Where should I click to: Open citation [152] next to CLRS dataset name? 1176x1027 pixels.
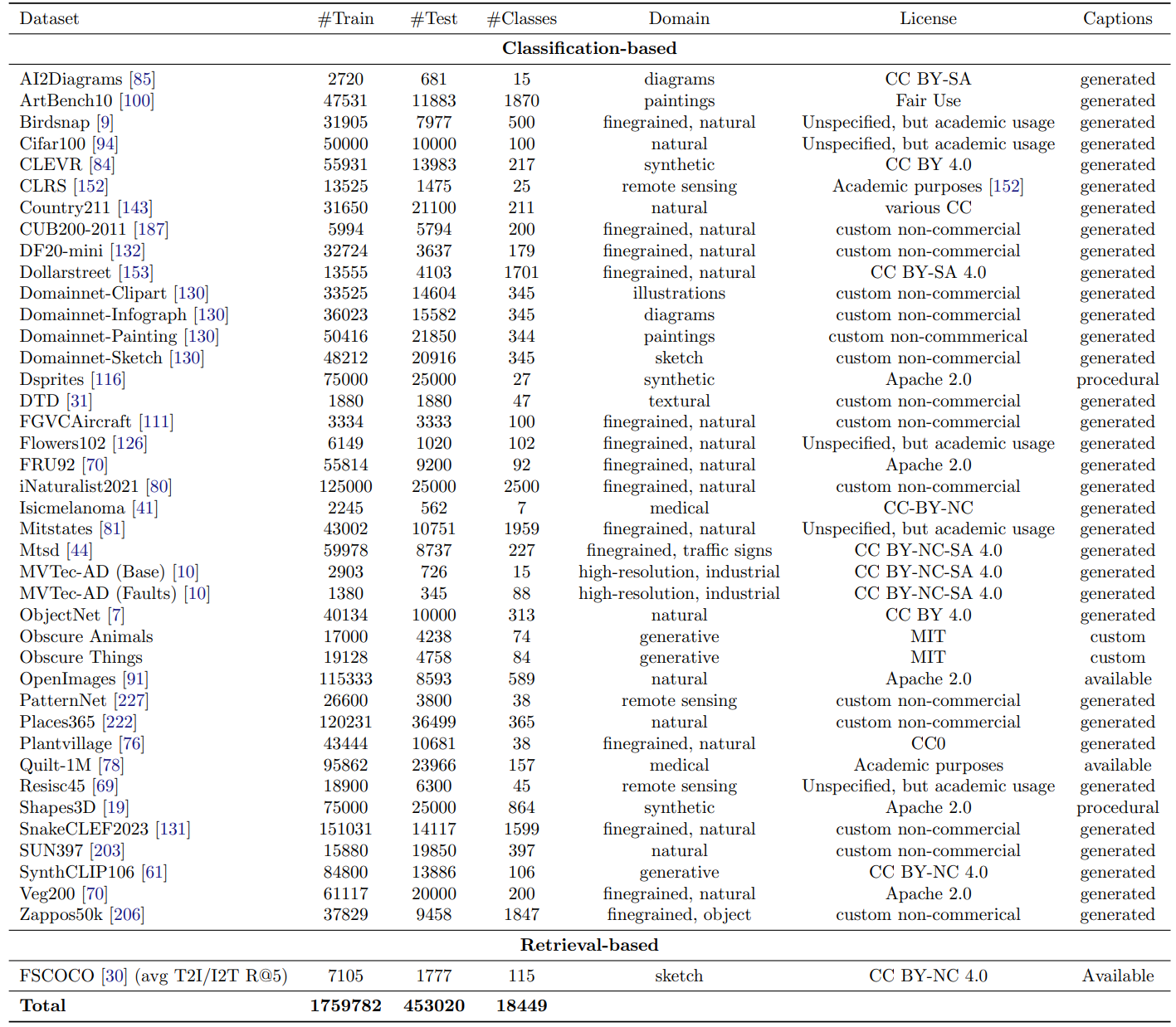pos(90,186)
